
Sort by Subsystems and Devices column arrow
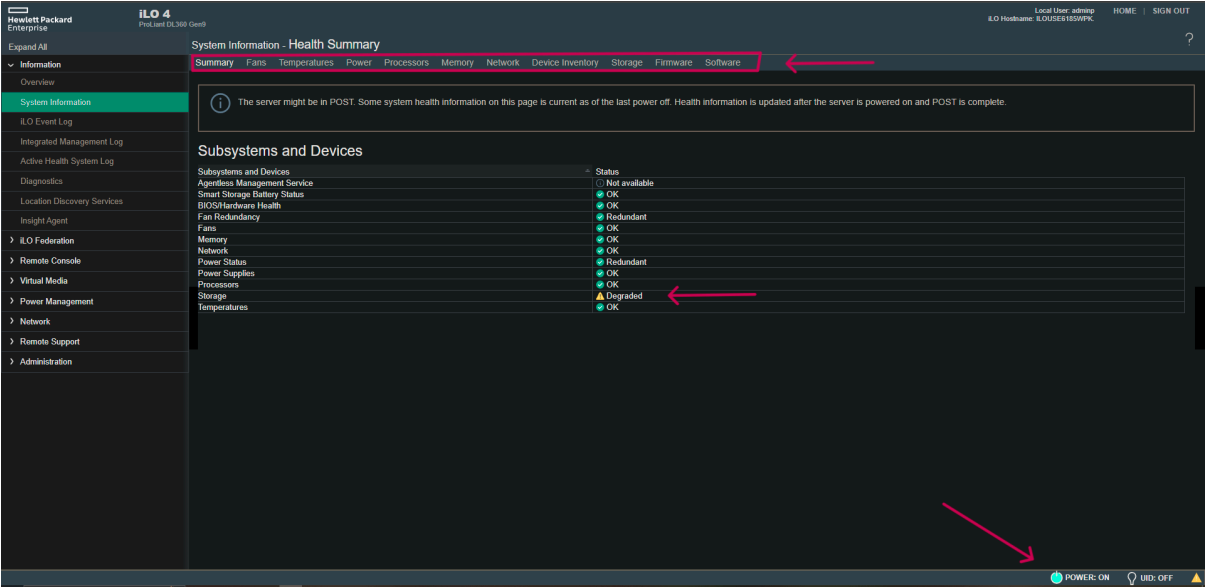[x=587, y=172]
